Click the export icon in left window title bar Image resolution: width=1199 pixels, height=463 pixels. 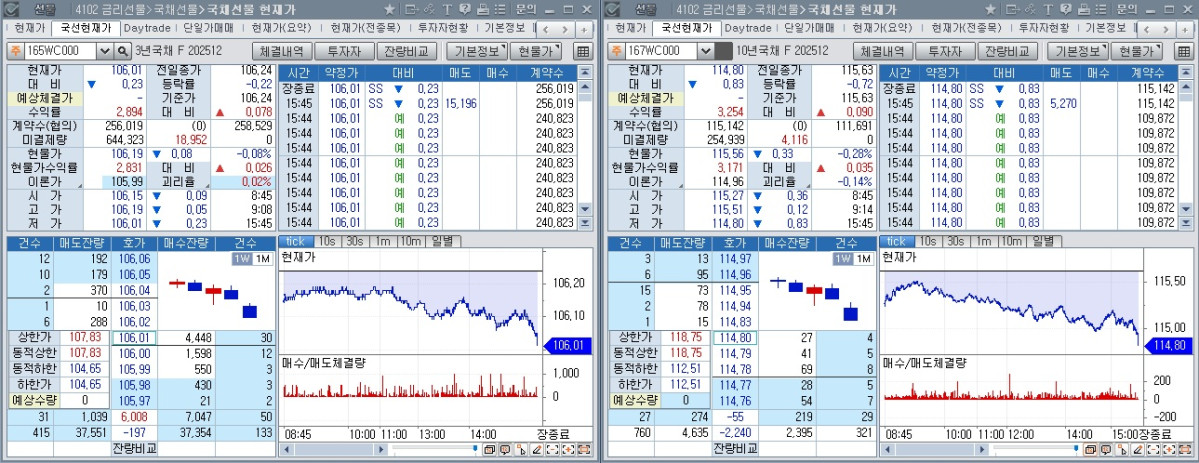pos(411,9)
